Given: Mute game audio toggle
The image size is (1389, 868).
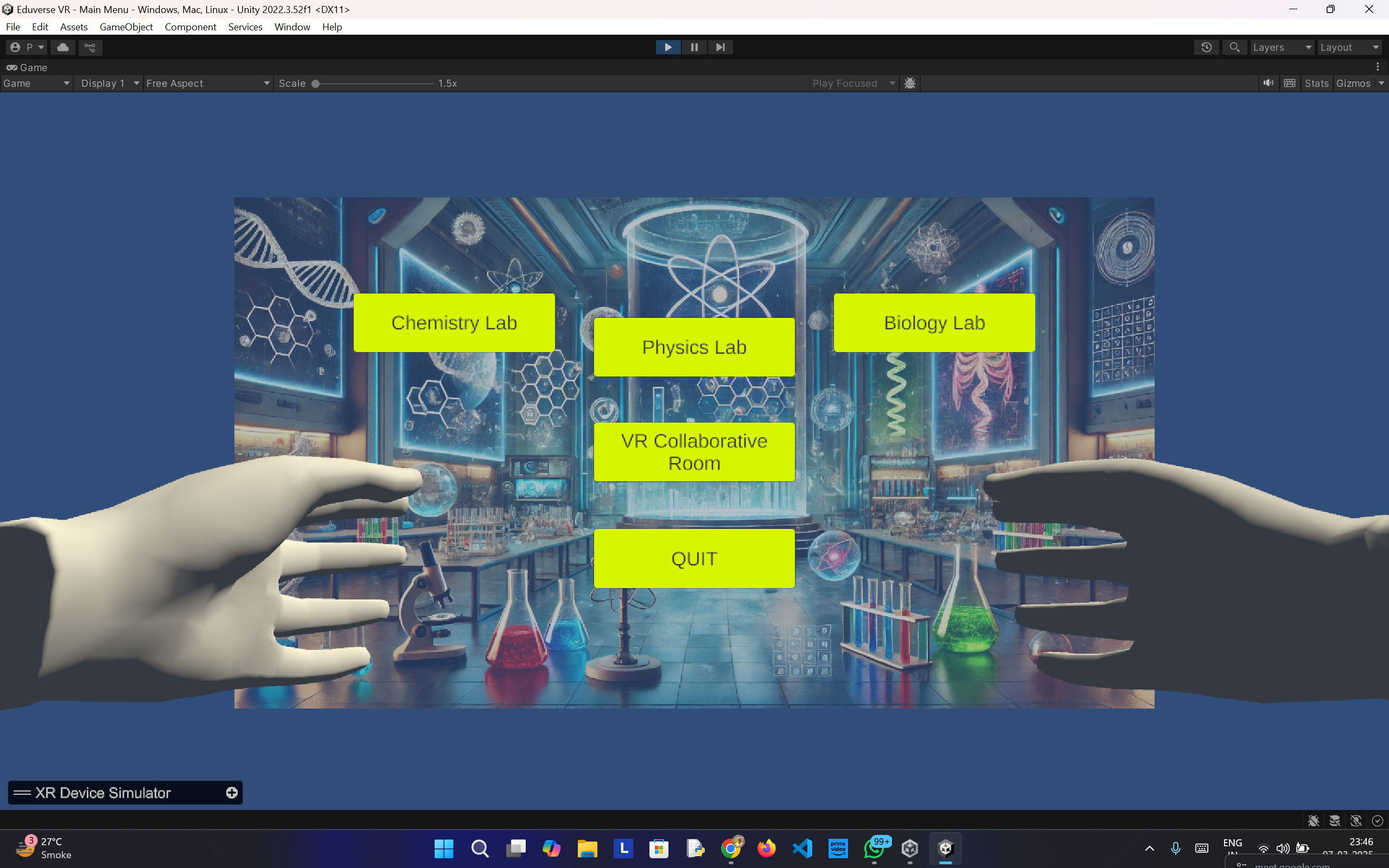Looking at the screenshot, I should coord(1268,83).
